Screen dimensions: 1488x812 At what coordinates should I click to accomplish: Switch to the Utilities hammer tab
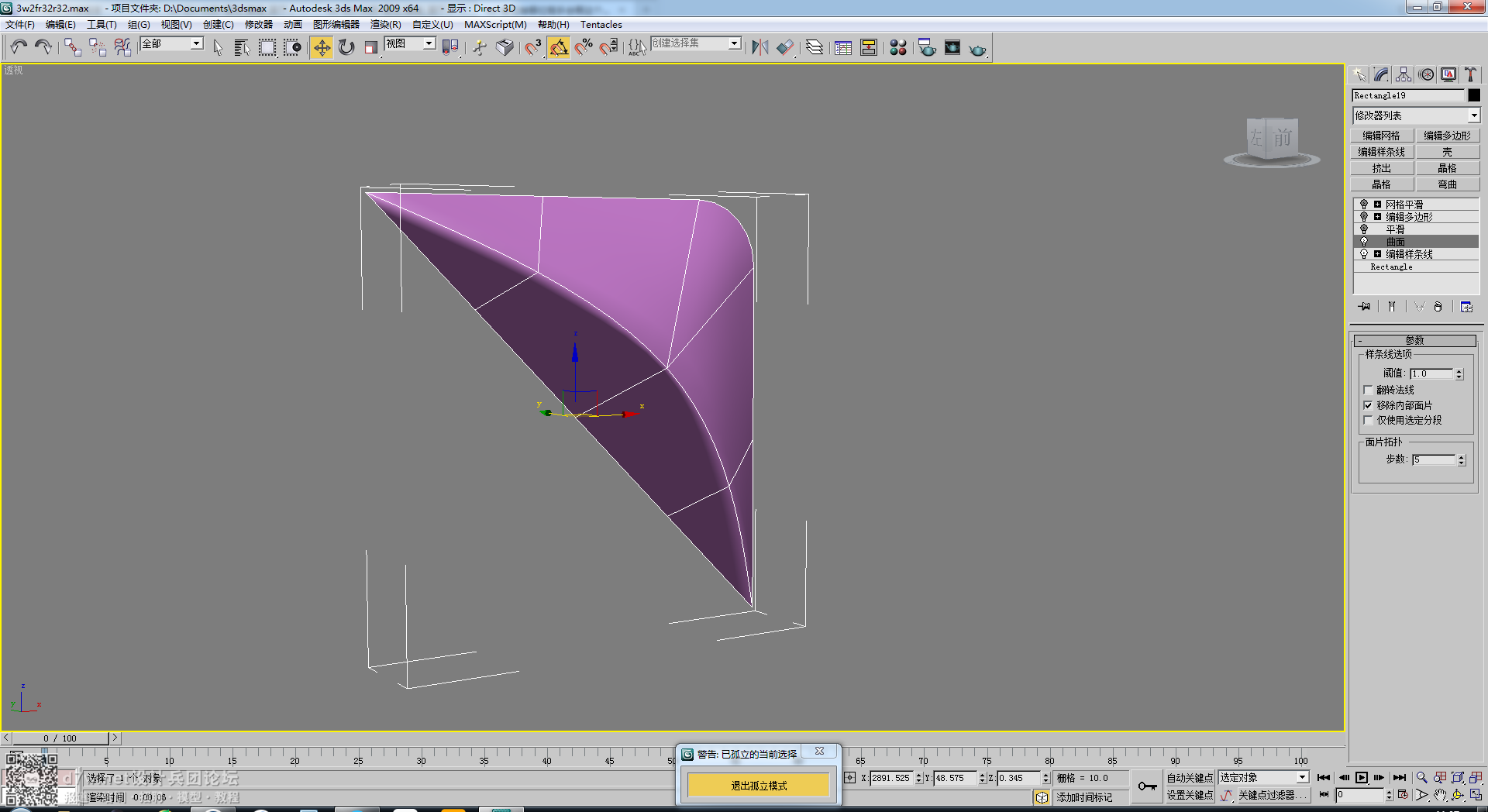[x=1470, y=74]
